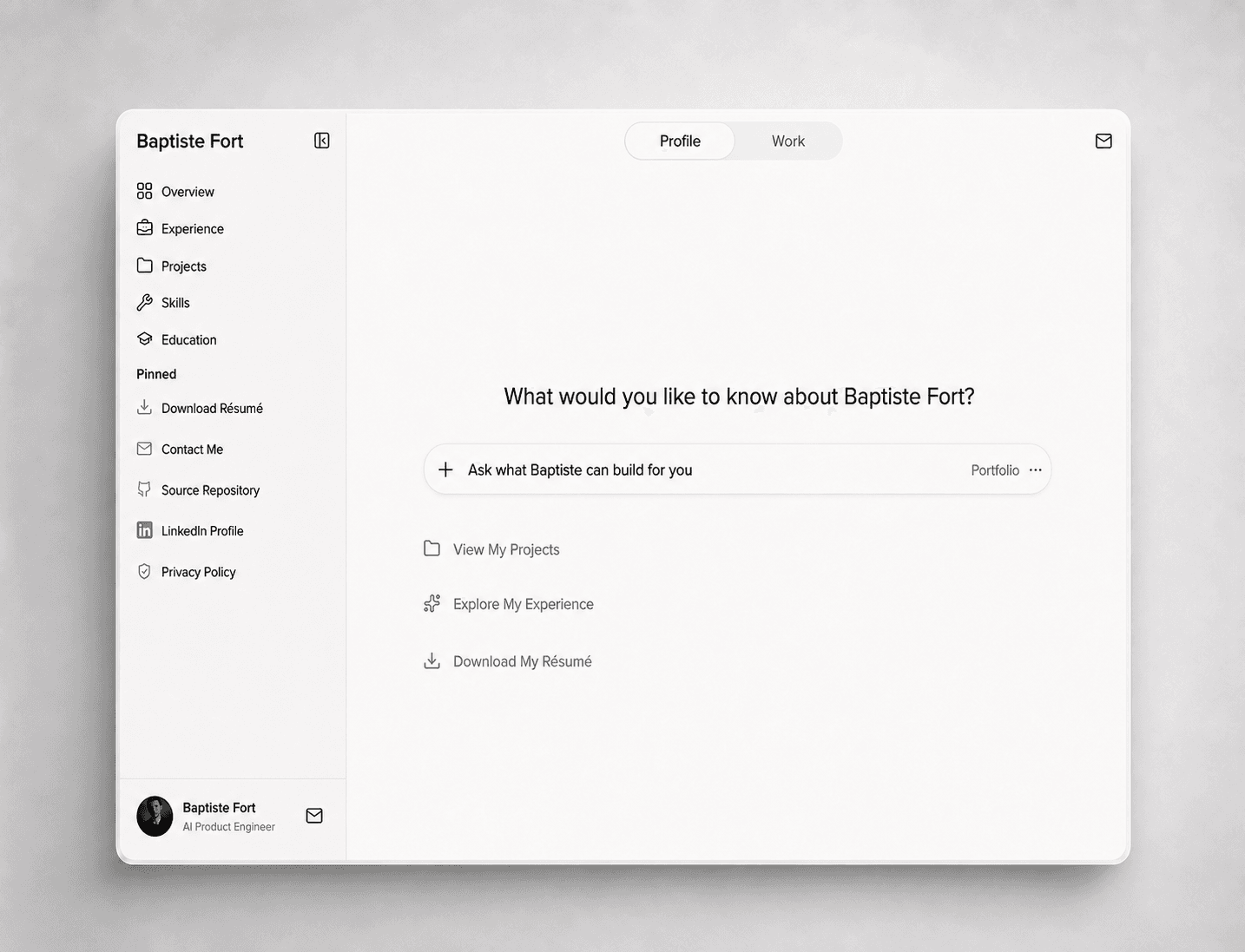Open Overview in the sidebar

188,192
